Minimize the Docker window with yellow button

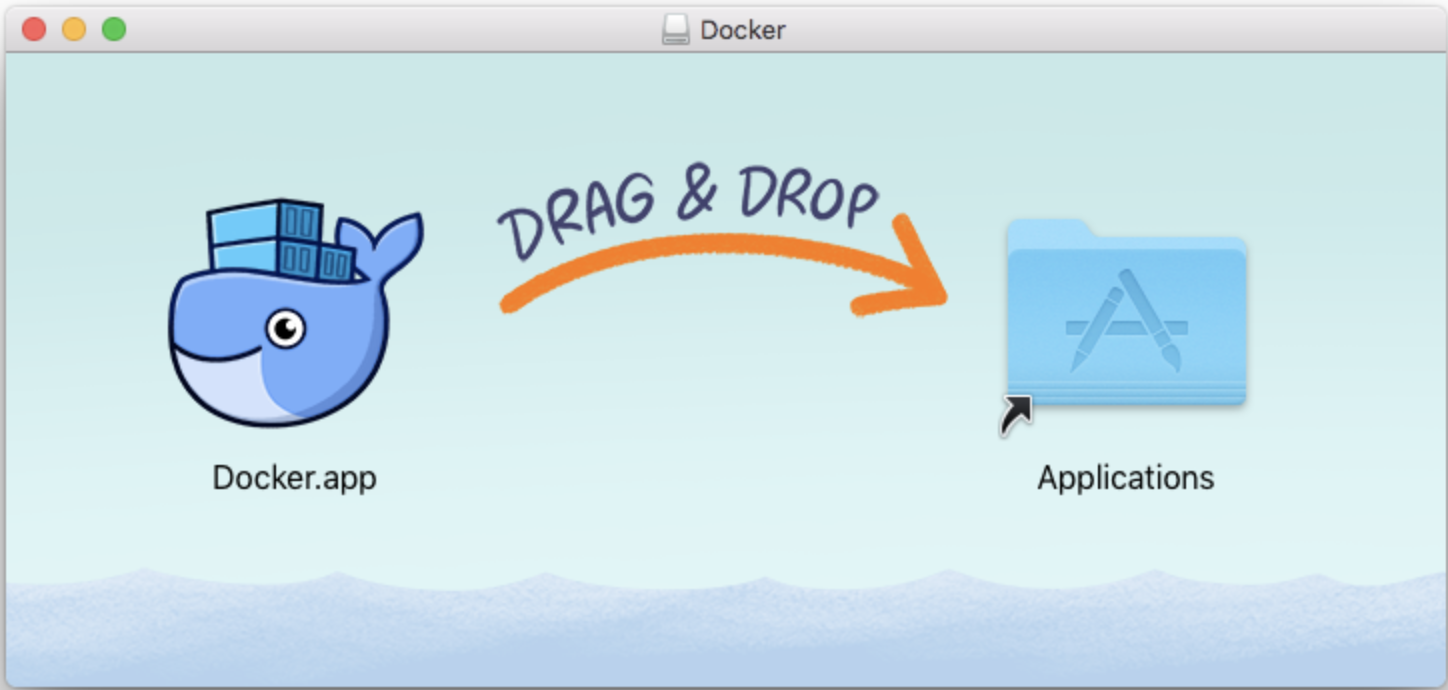(74, 29)
